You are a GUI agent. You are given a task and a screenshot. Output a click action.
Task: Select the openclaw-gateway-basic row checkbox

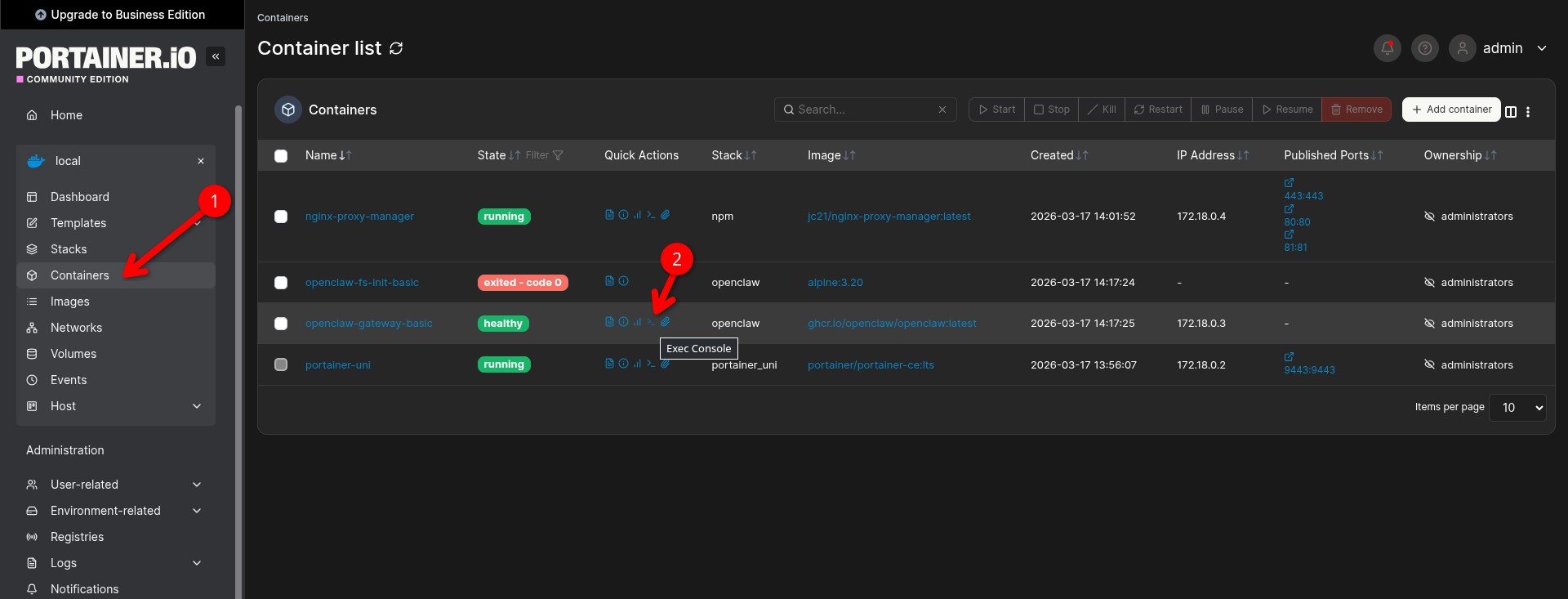(281, 324)
